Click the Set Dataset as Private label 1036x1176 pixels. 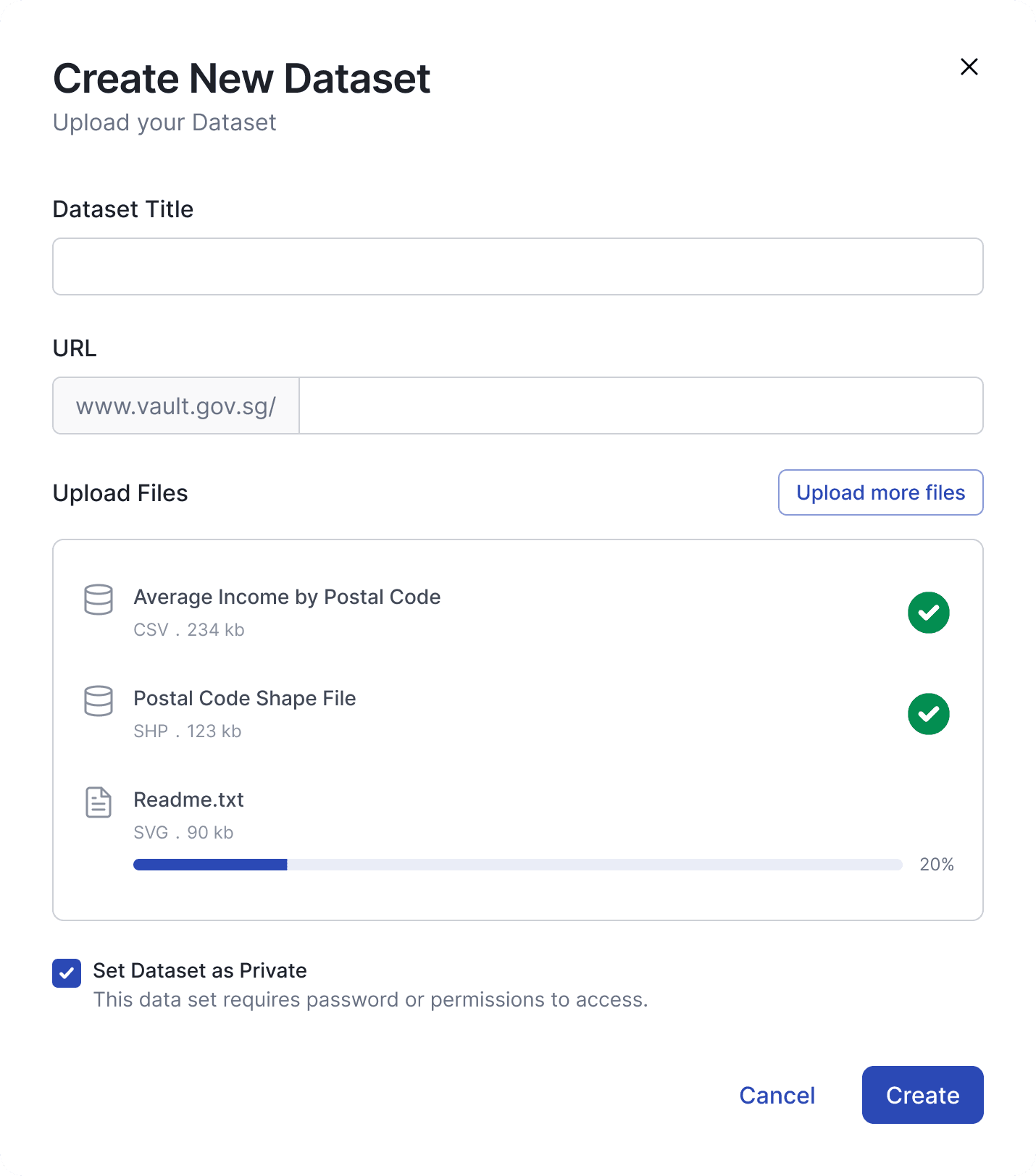(x=200, y=970)
